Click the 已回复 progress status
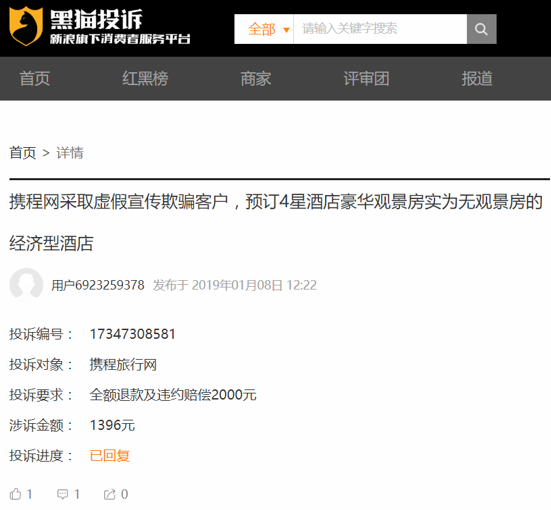 (110, 456)
